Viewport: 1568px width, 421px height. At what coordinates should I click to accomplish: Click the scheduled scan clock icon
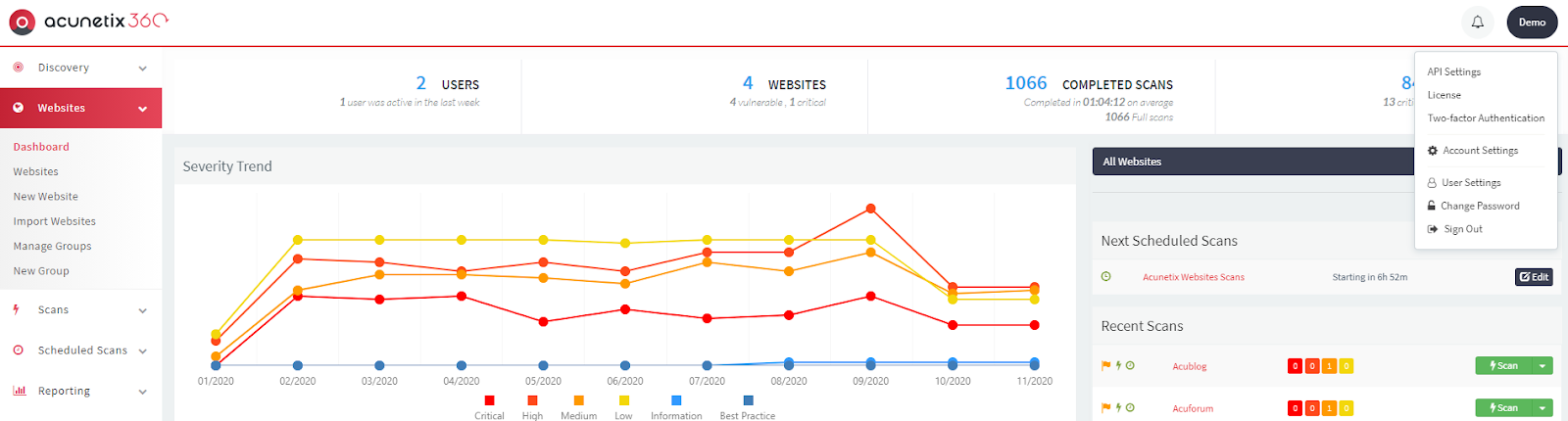1105,276
